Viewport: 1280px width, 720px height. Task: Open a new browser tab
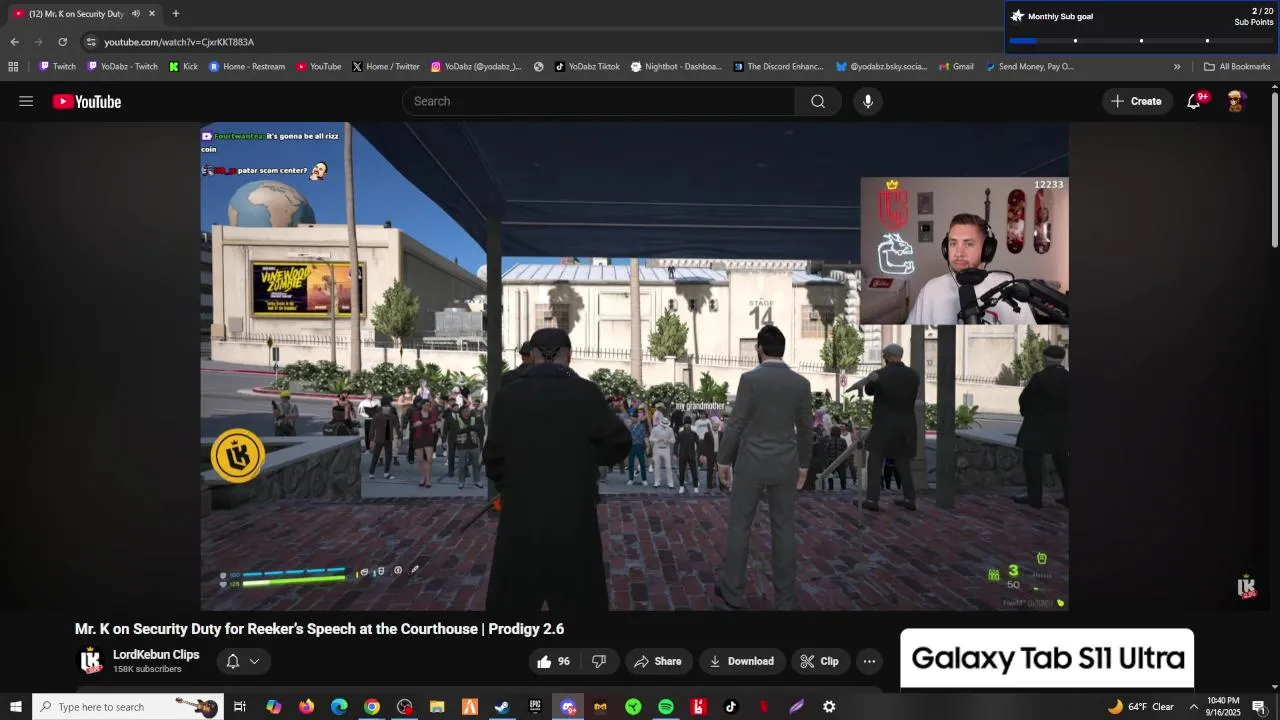point(176,14)
